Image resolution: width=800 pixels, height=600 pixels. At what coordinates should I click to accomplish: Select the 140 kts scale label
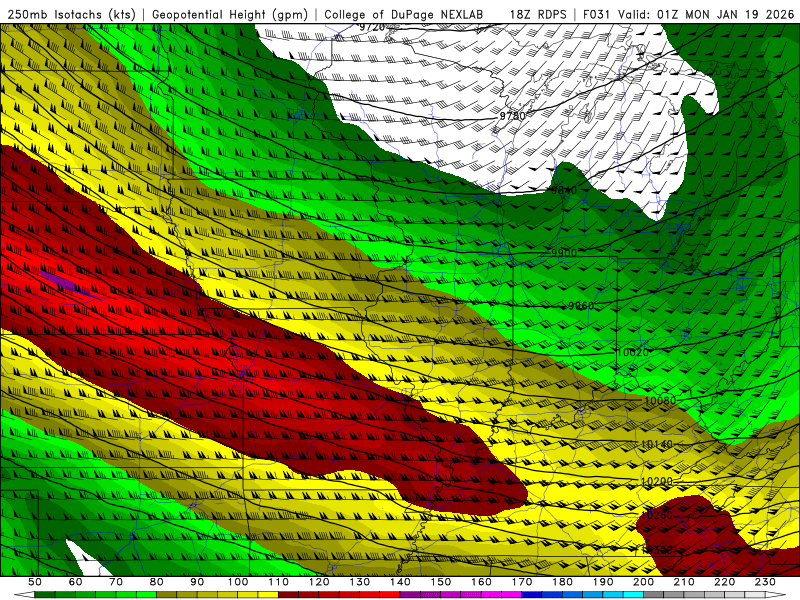pyautogui.click(x=401, y=582)
